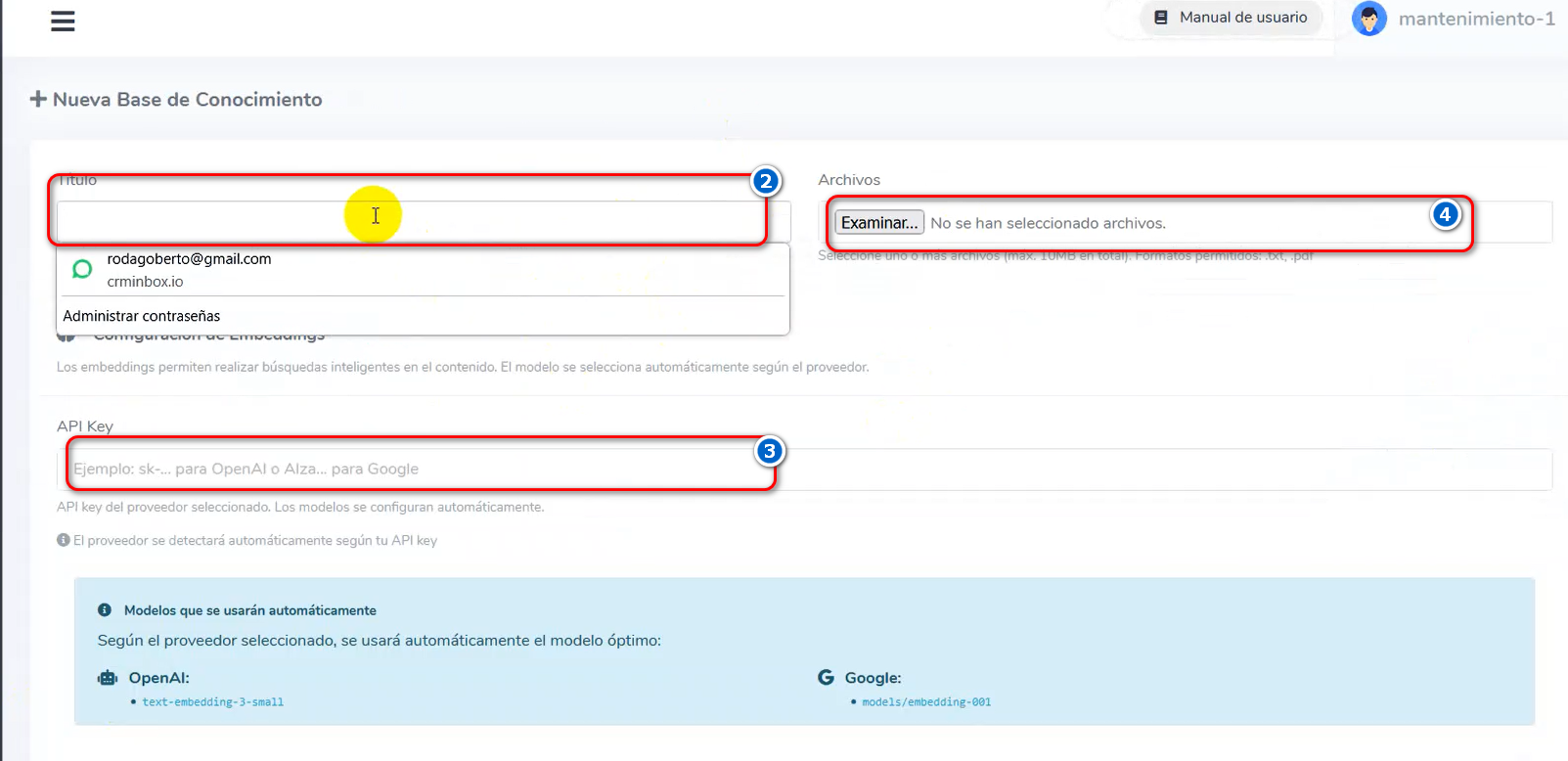Open the hamburger navigation menu

click(x=63, y=22)
